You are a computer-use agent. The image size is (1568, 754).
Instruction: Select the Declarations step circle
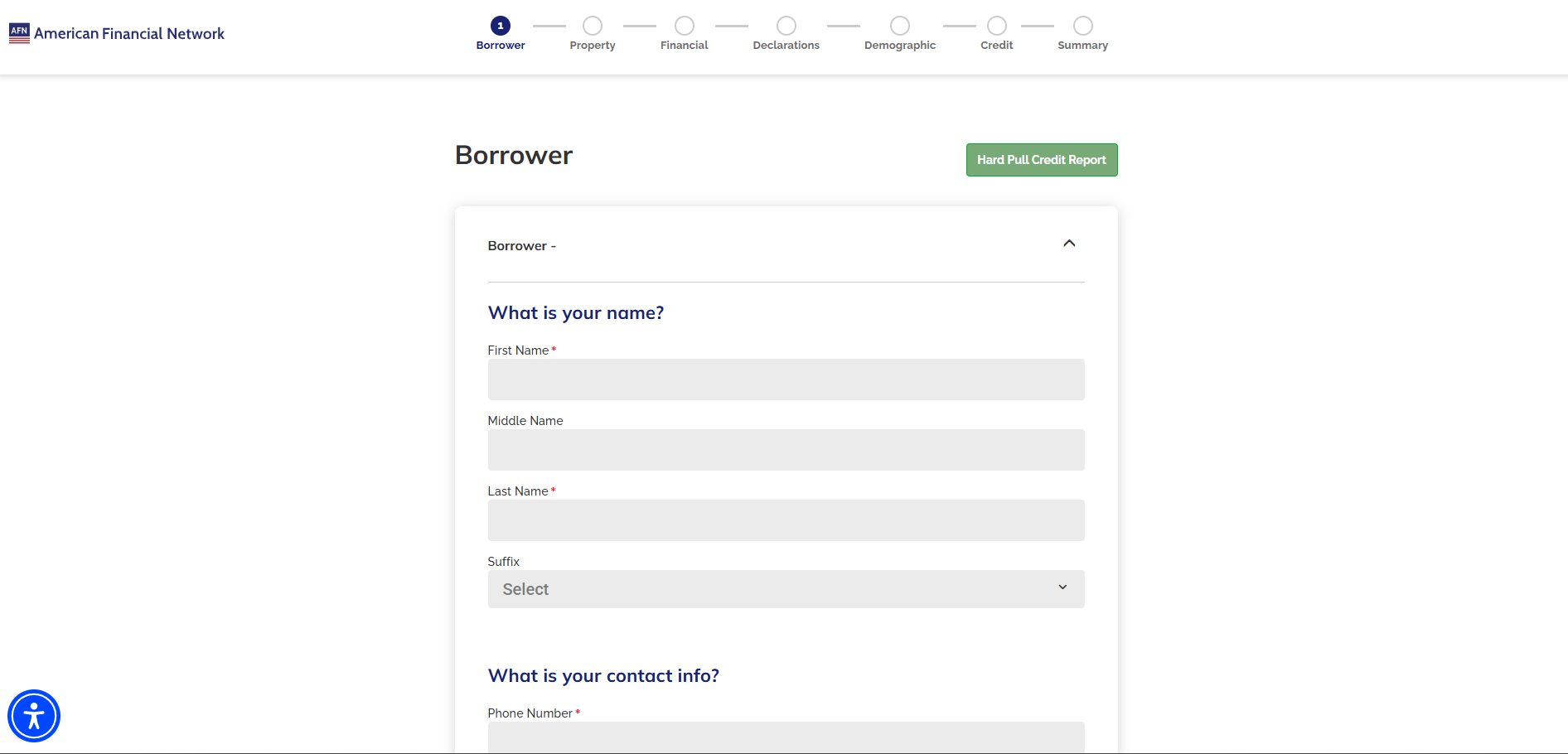coord(786,26)
